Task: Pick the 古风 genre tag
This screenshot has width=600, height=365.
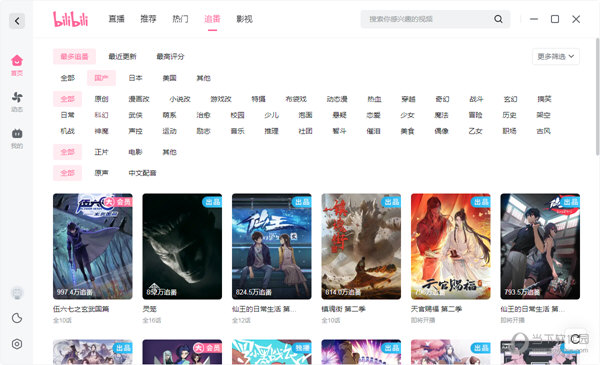Action: pos(543,131)
